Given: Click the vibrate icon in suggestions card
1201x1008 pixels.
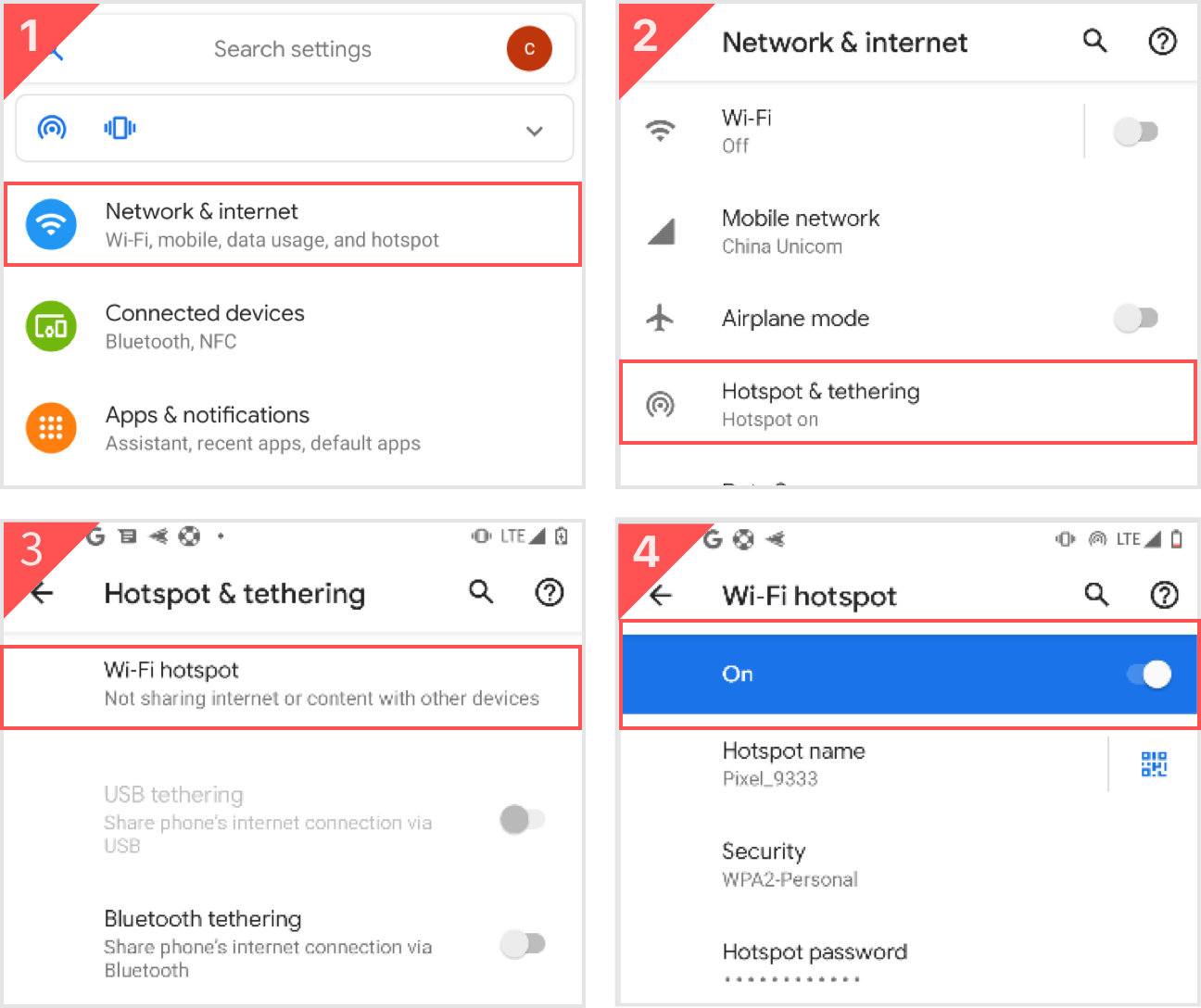Looking at the screenshot, I should 120,128.
